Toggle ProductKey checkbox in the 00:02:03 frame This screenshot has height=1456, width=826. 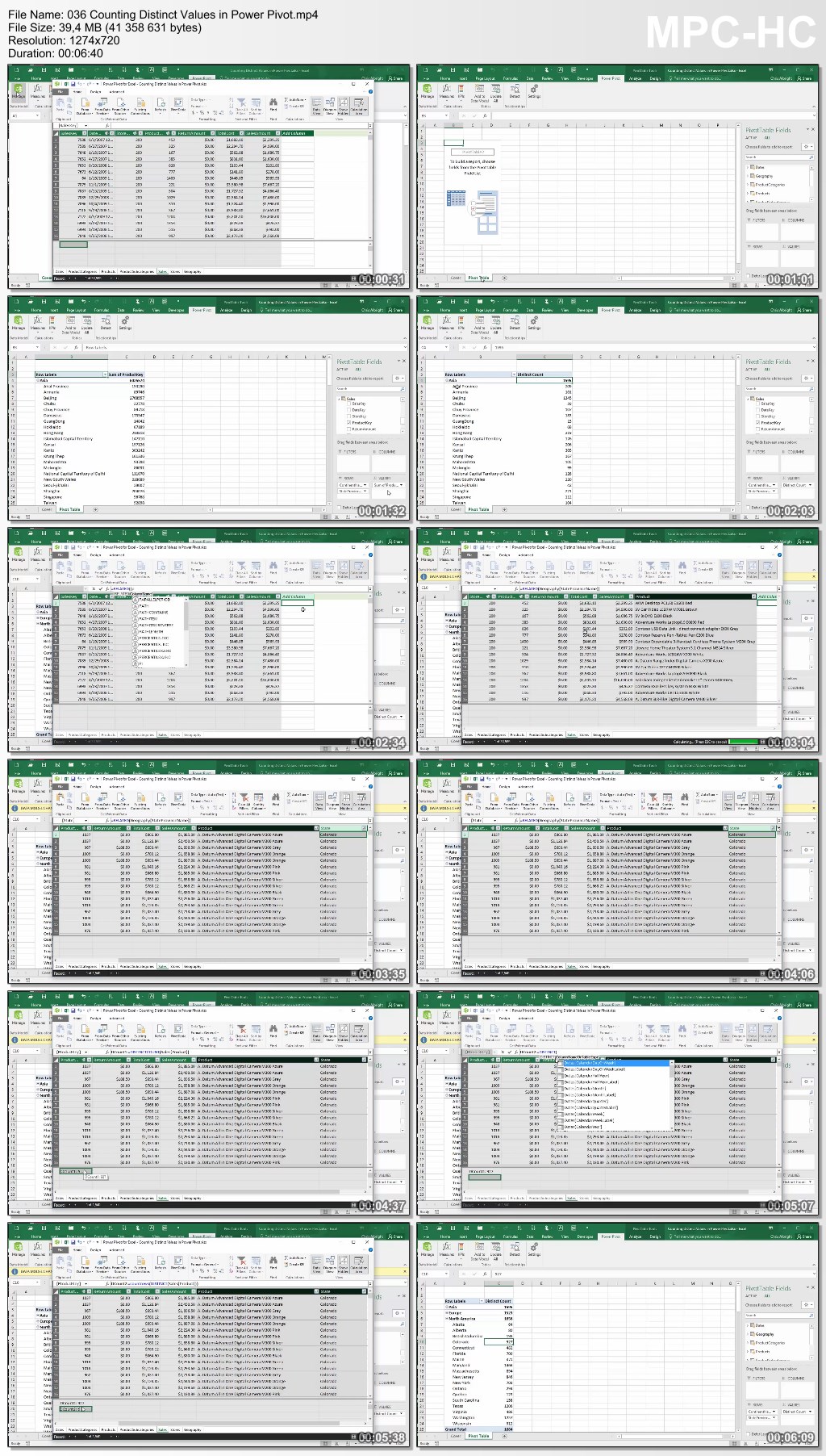coord(757,423)
